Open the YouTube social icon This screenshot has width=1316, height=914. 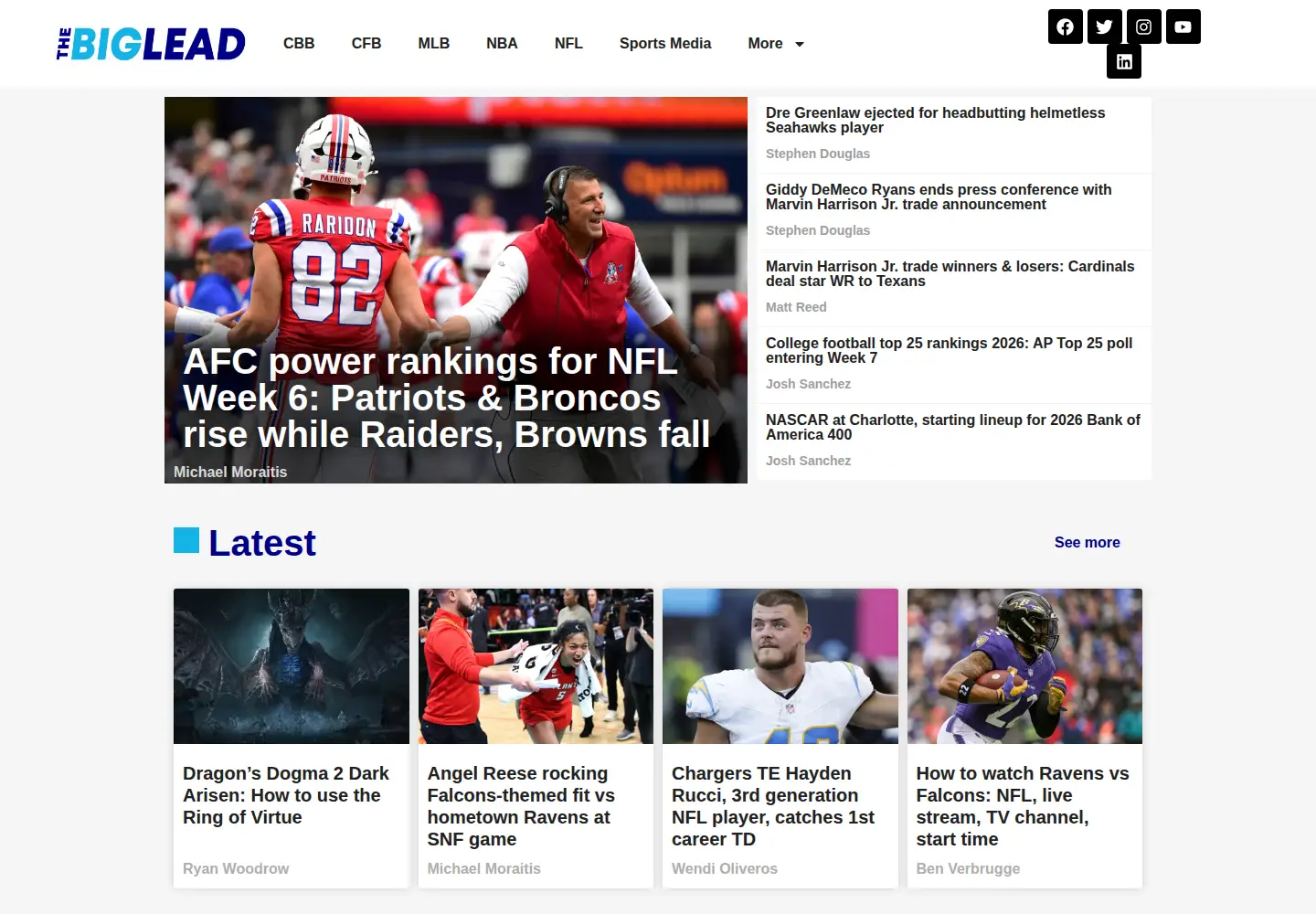click(x=1183, y=27)
